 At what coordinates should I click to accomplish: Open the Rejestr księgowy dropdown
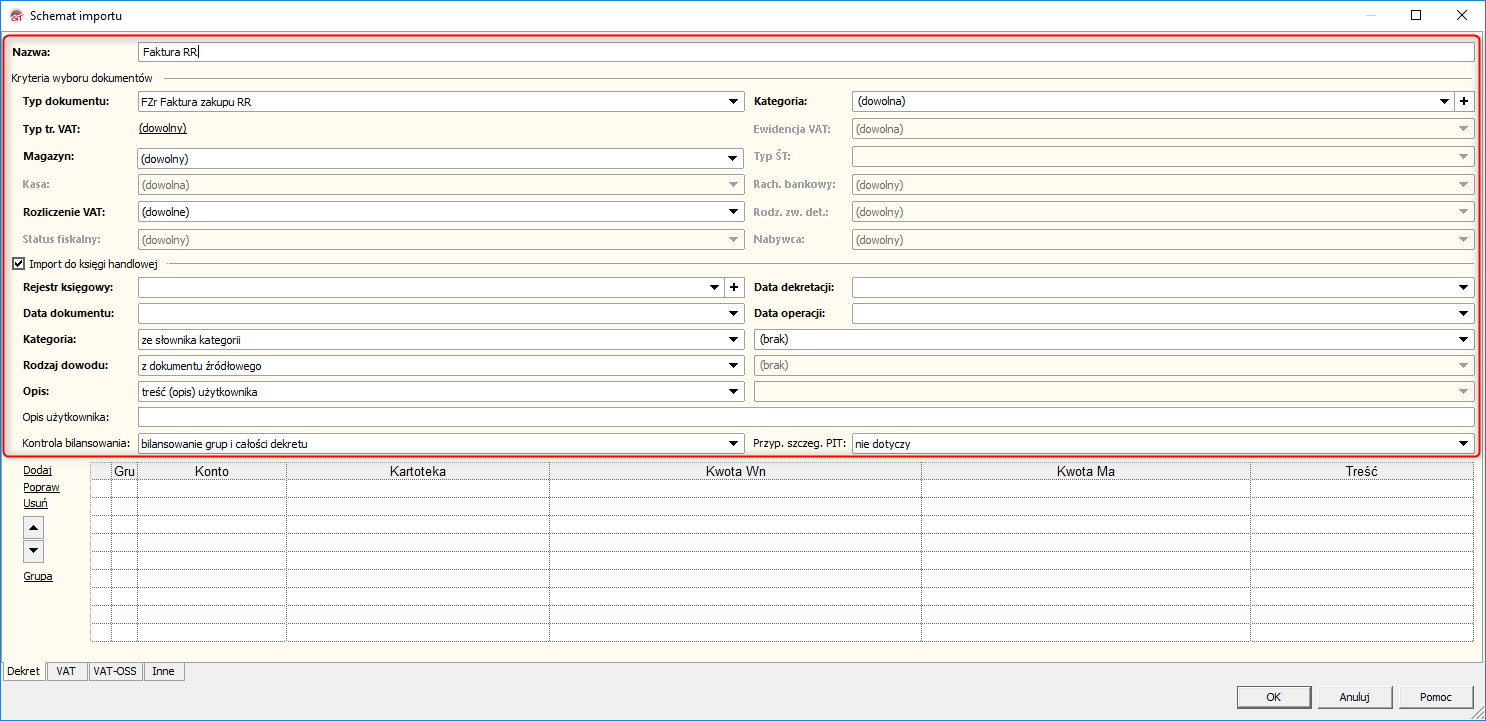click(715, 288)
